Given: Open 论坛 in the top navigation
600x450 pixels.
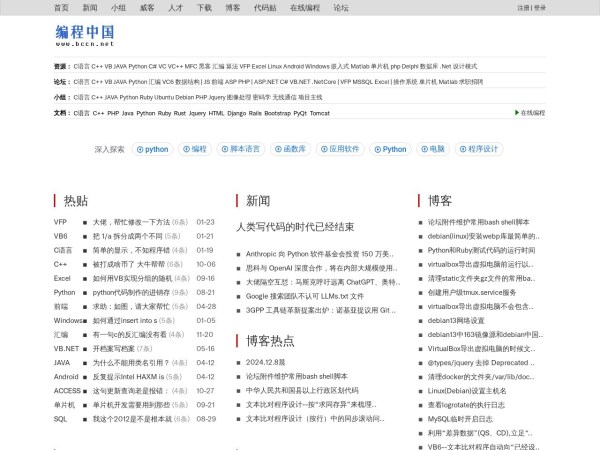Looking at the screenshot, I should tap(341, 8).
